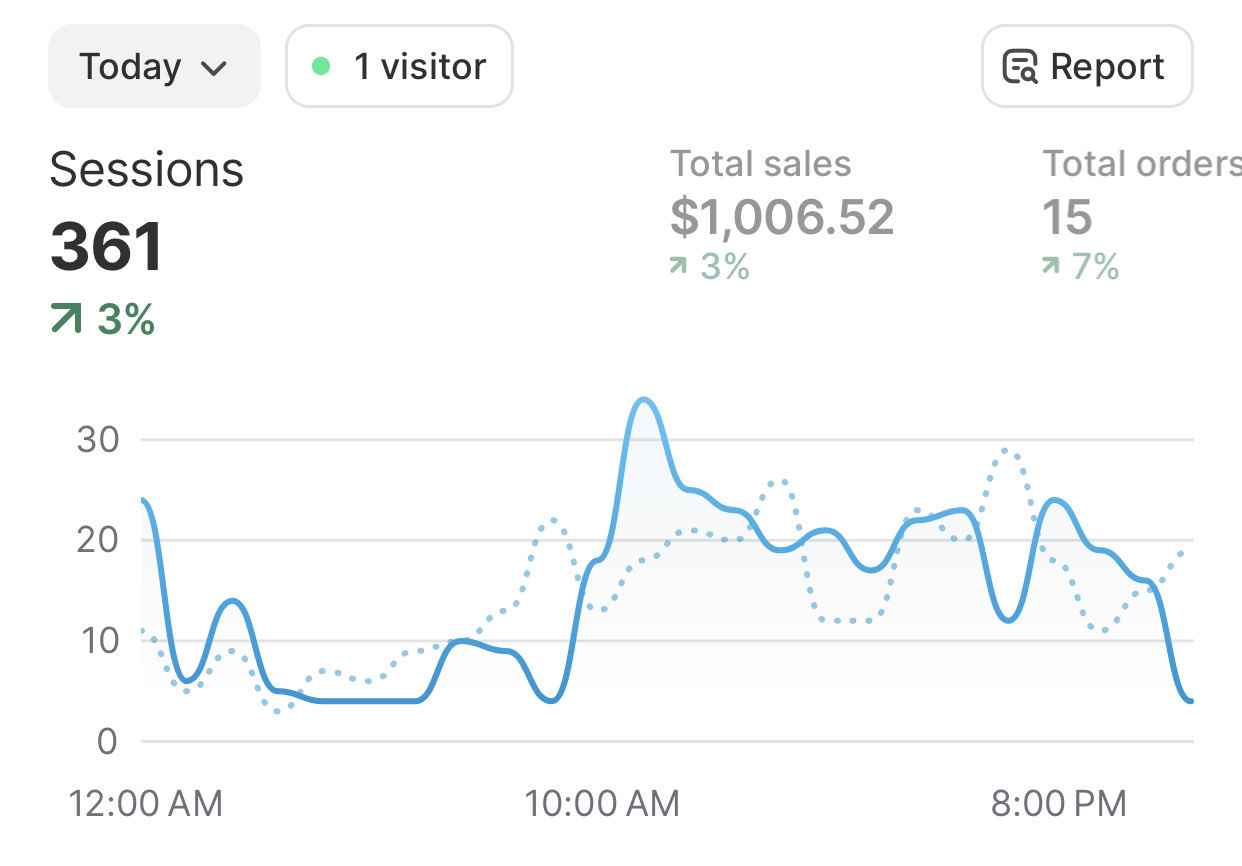1242x866 pixels.
Task: Click the $1,006.52 sales amount
Action: [781, 217]
